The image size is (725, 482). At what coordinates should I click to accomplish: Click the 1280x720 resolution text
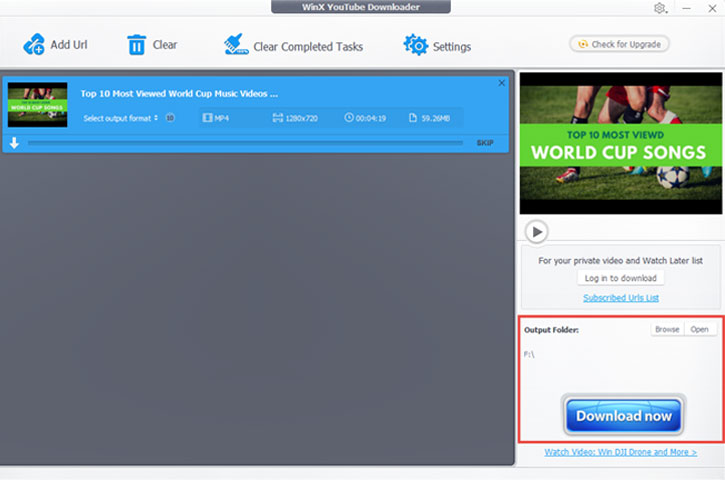coord(301,118)
